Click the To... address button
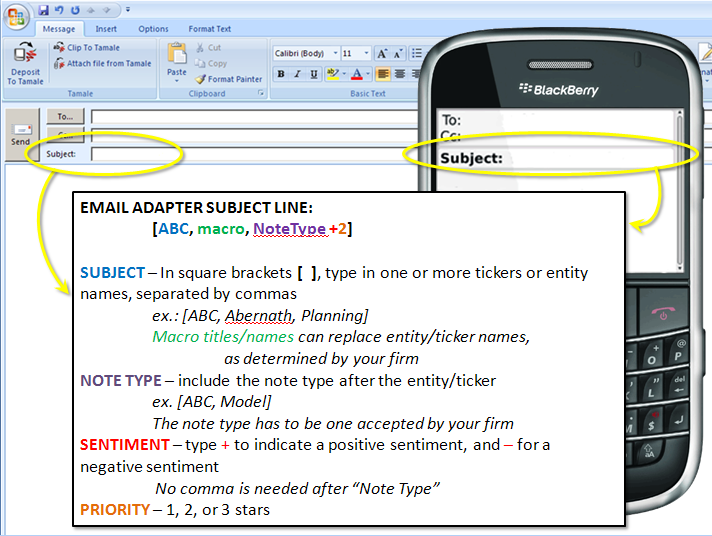 [x=65, y=117]
